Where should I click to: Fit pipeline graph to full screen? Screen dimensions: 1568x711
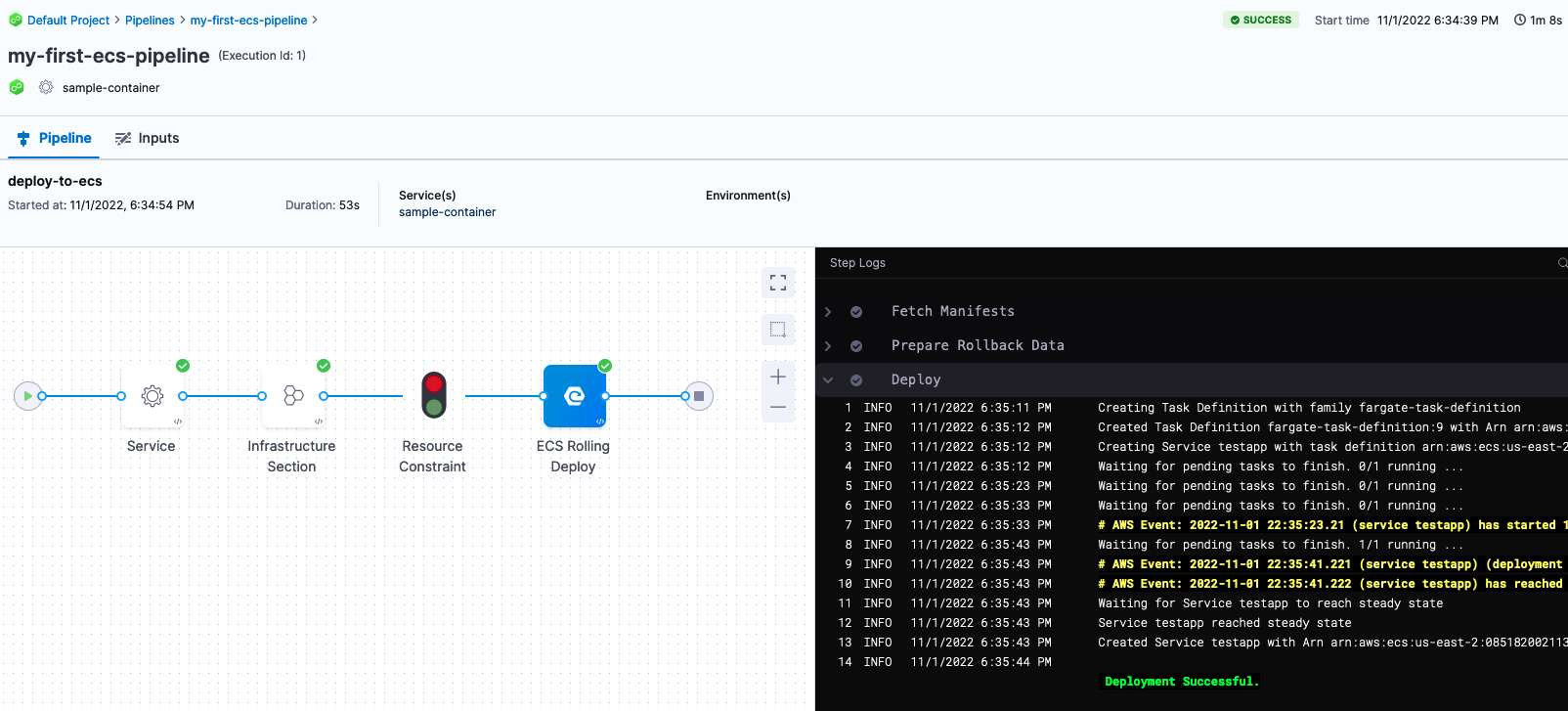[778, 283]
